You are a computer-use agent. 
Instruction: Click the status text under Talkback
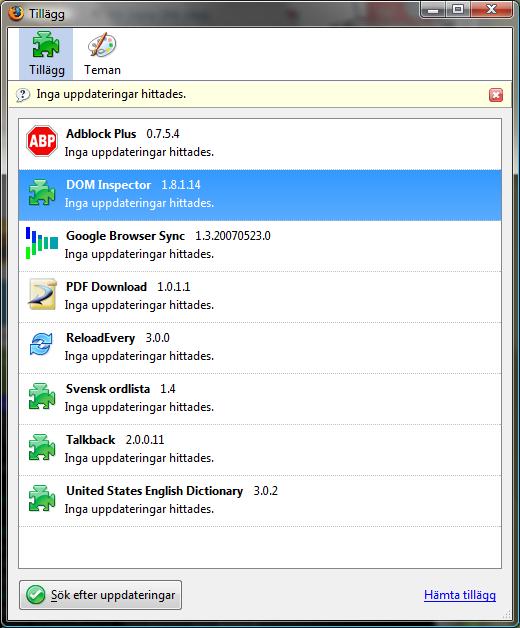(x=139, y=458)
